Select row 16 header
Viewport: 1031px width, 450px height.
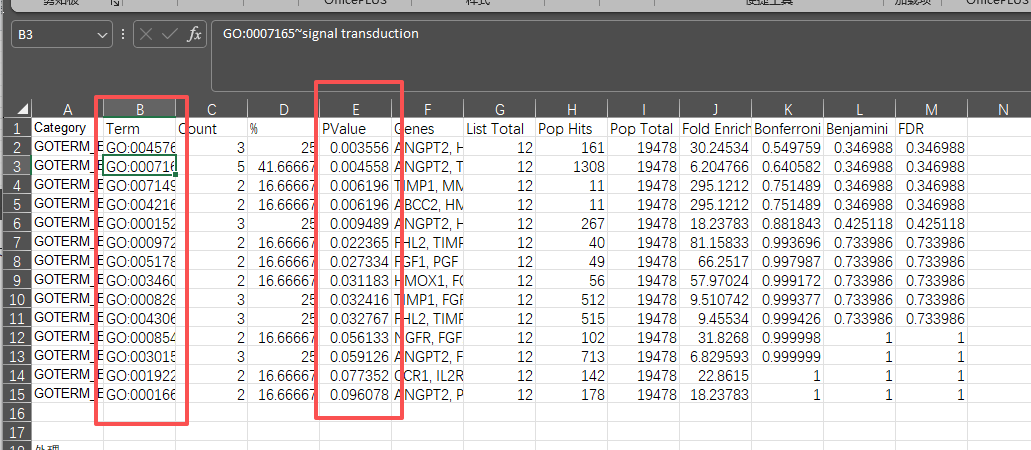pyautogui.click(x=16, y=413)
